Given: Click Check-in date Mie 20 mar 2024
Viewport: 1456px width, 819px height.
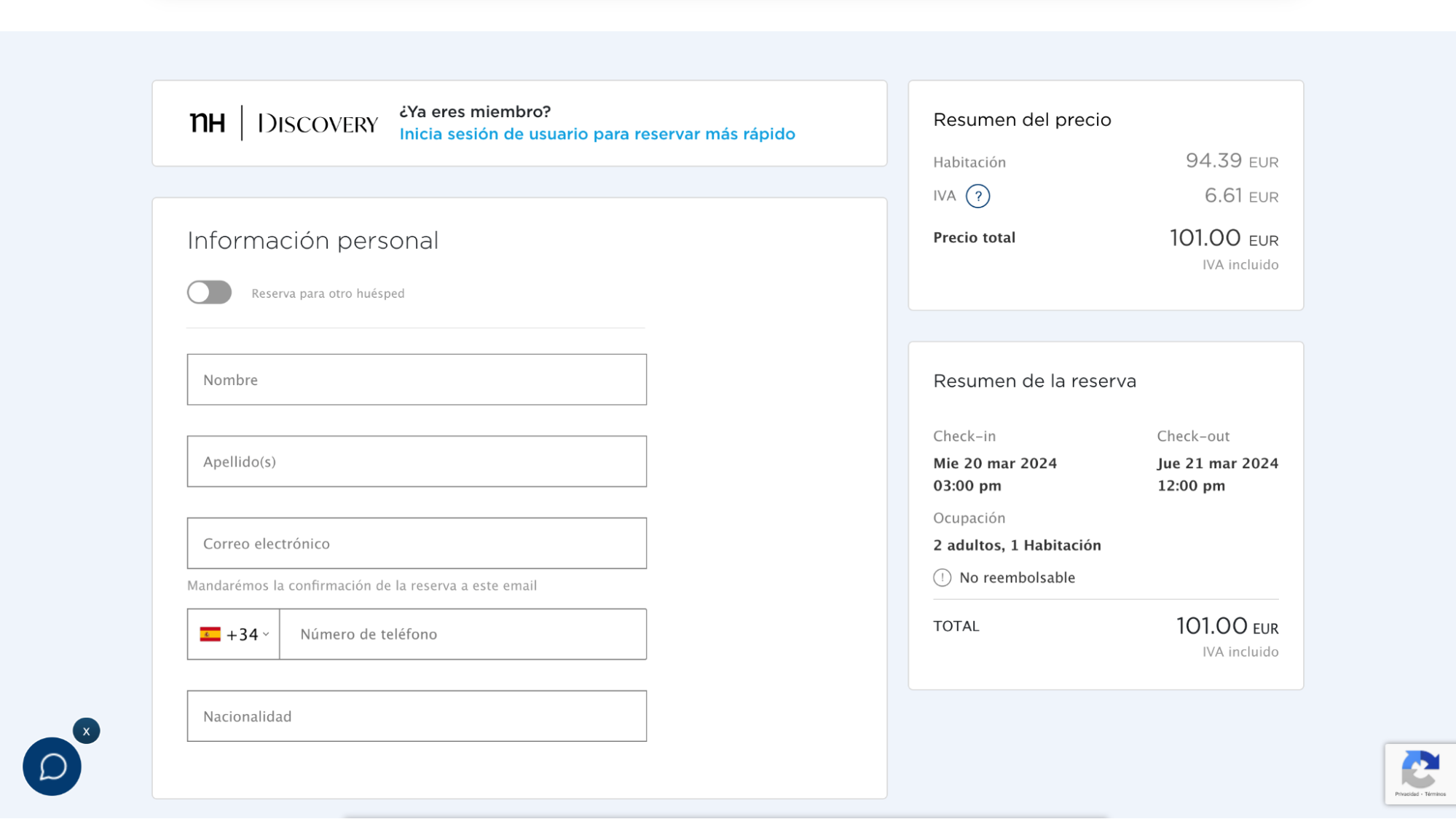Looking at the screenshot, I should (995, 463).
